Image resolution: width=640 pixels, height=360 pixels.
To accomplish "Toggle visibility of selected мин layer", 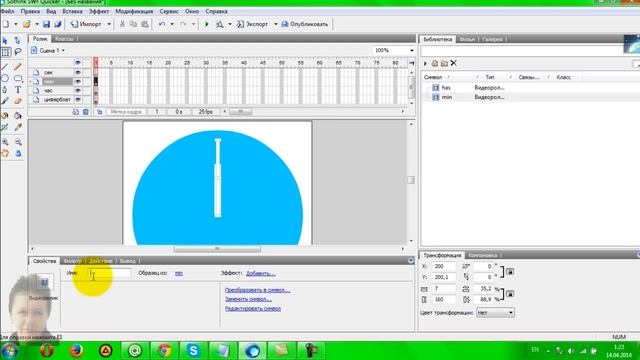I will tap(78, 82).
